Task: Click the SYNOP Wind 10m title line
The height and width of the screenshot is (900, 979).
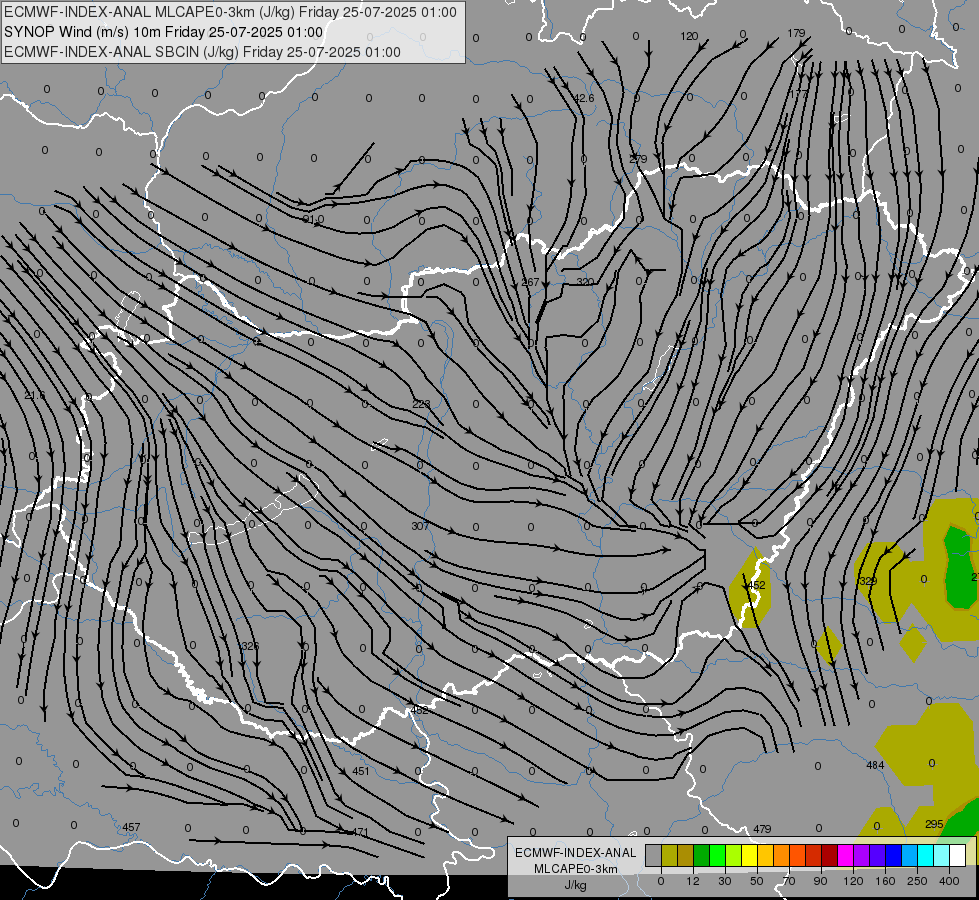Action: coord(164,32)
